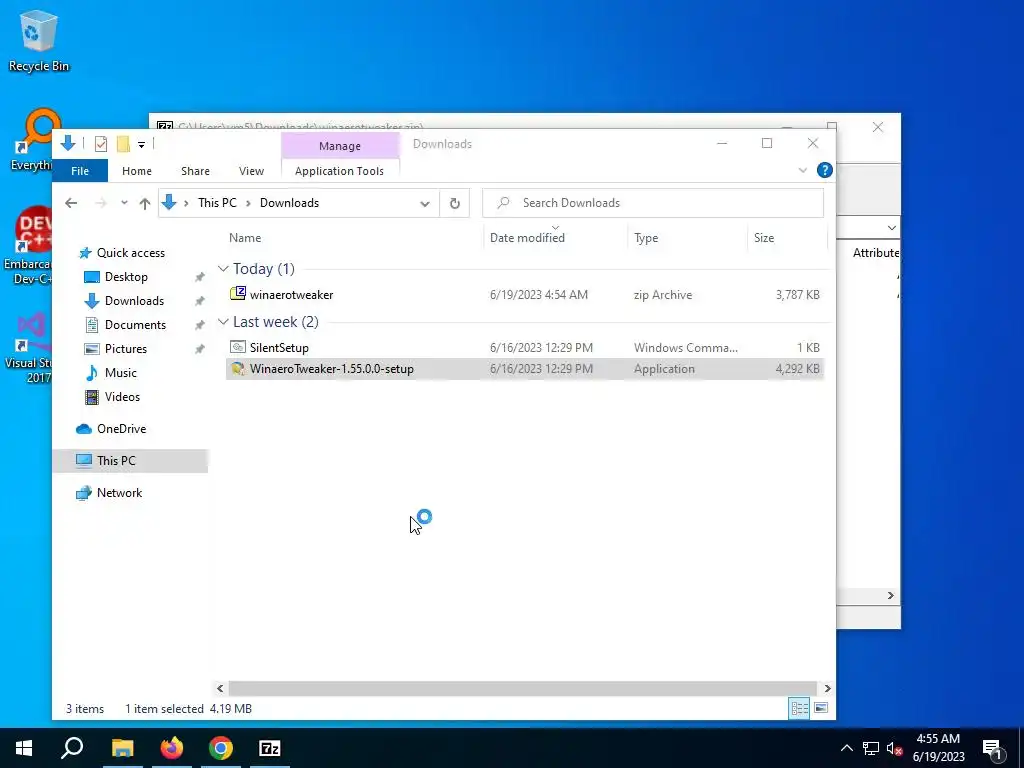Click the blue Help question mark icon
The width and height of the screenshot is (1024, 768).
(825, 170)
